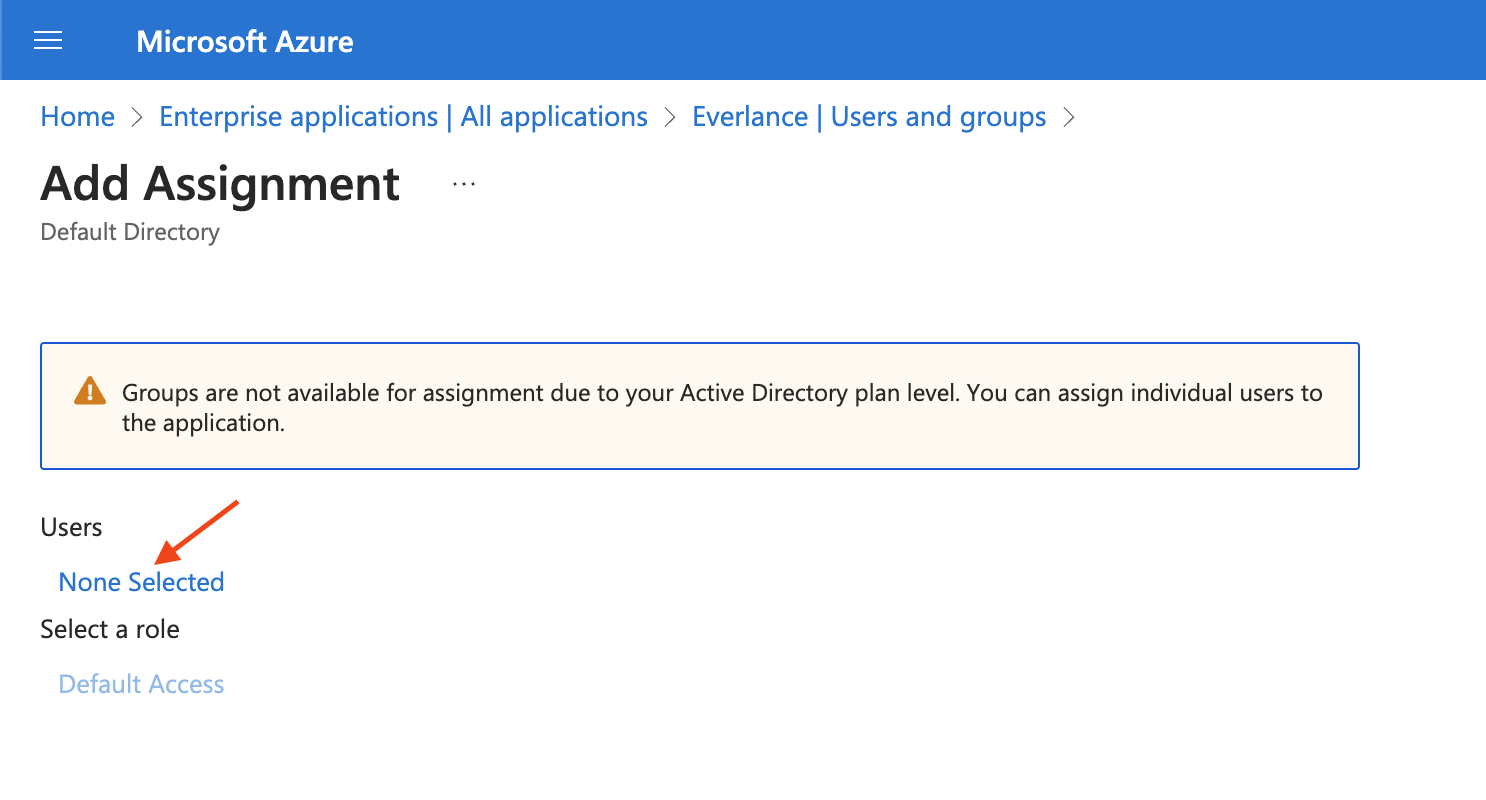Open the hamburger portal menu

[x=48, y=41]
